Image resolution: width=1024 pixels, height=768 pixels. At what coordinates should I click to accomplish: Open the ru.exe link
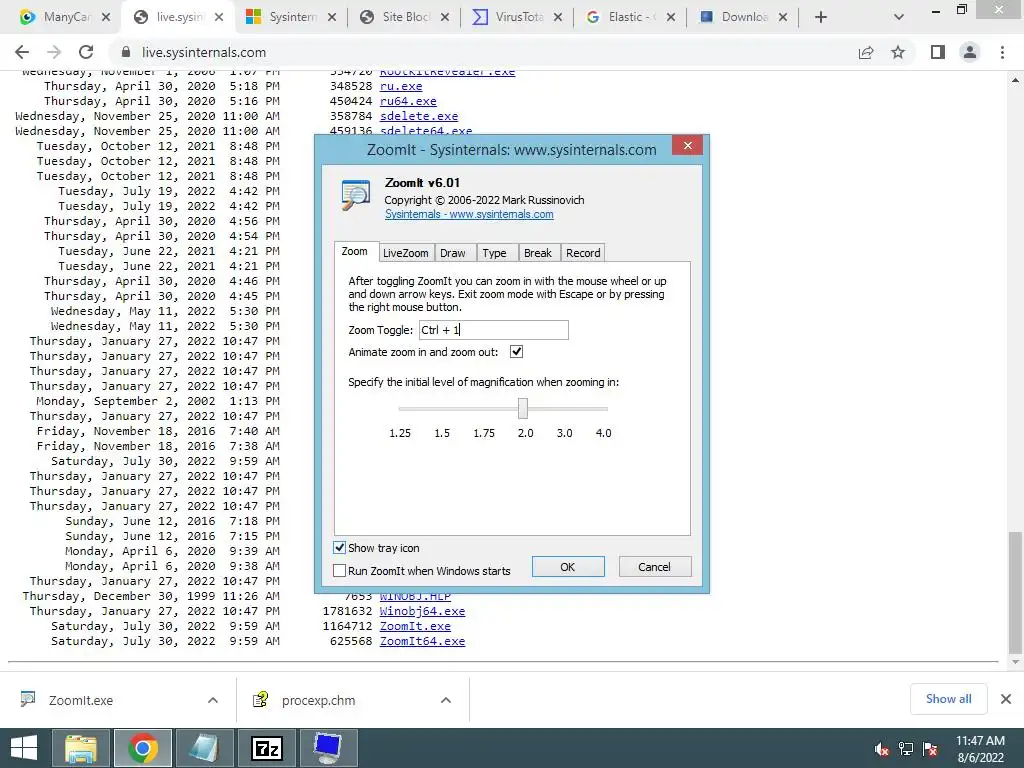(x=401, y=86)
